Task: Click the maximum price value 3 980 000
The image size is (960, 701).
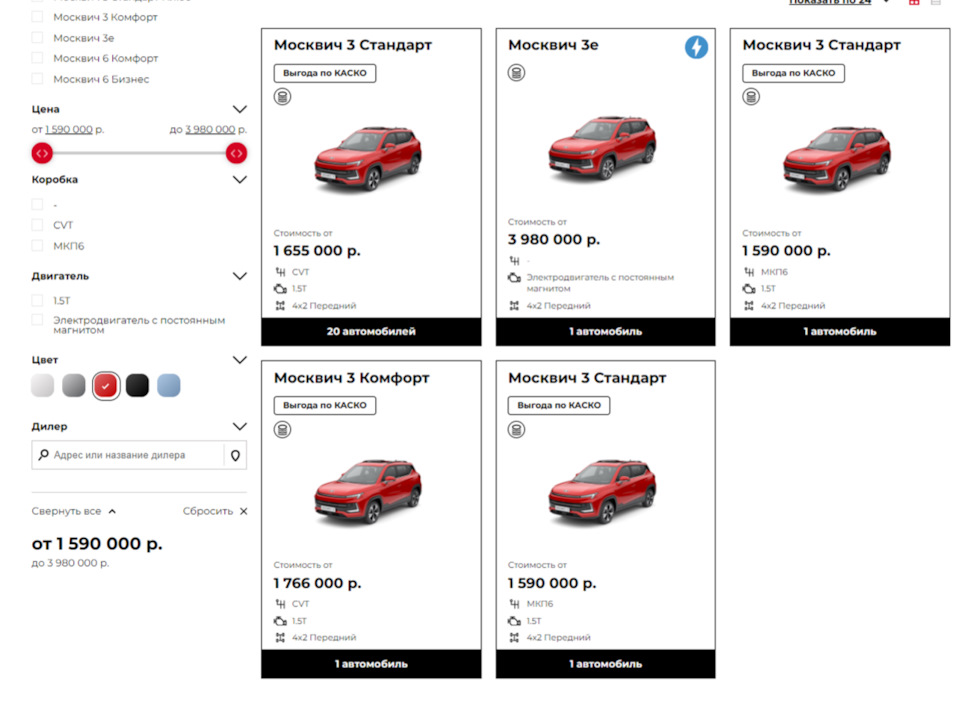Action: (x=210, y=130)
